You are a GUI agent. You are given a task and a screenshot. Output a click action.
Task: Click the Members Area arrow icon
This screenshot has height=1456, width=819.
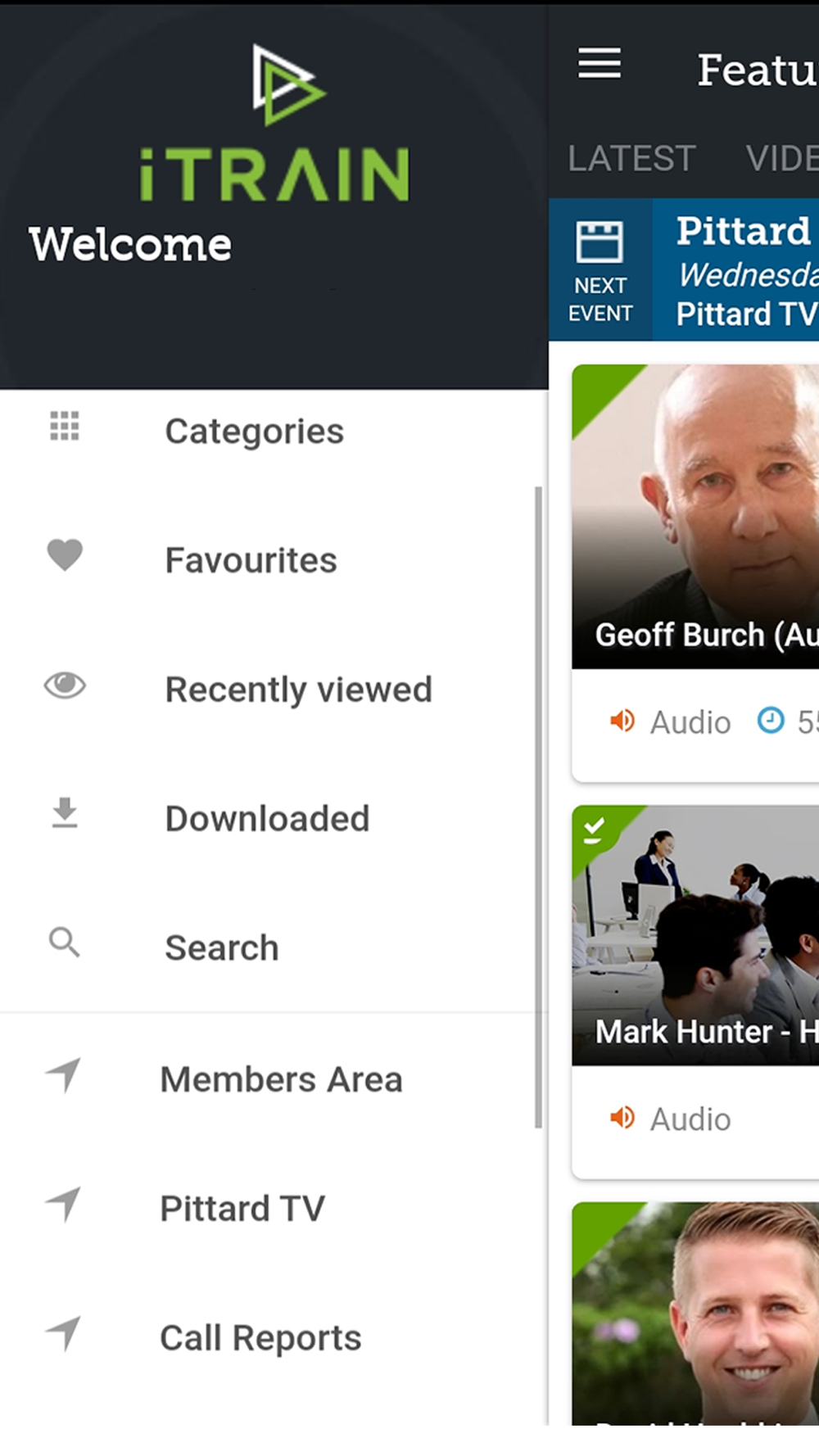(x=63, y=1074)
